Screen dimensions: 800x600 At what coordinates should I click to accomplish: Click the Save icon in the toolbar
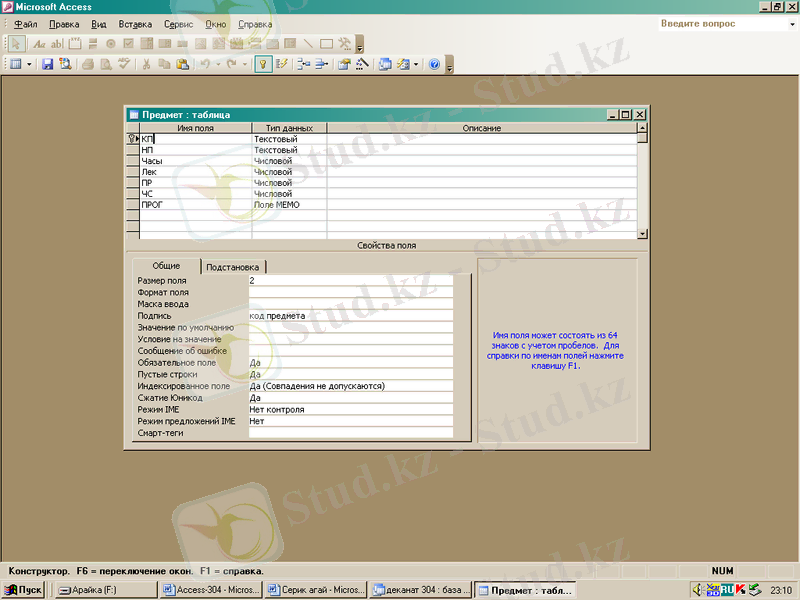(47, 64)
